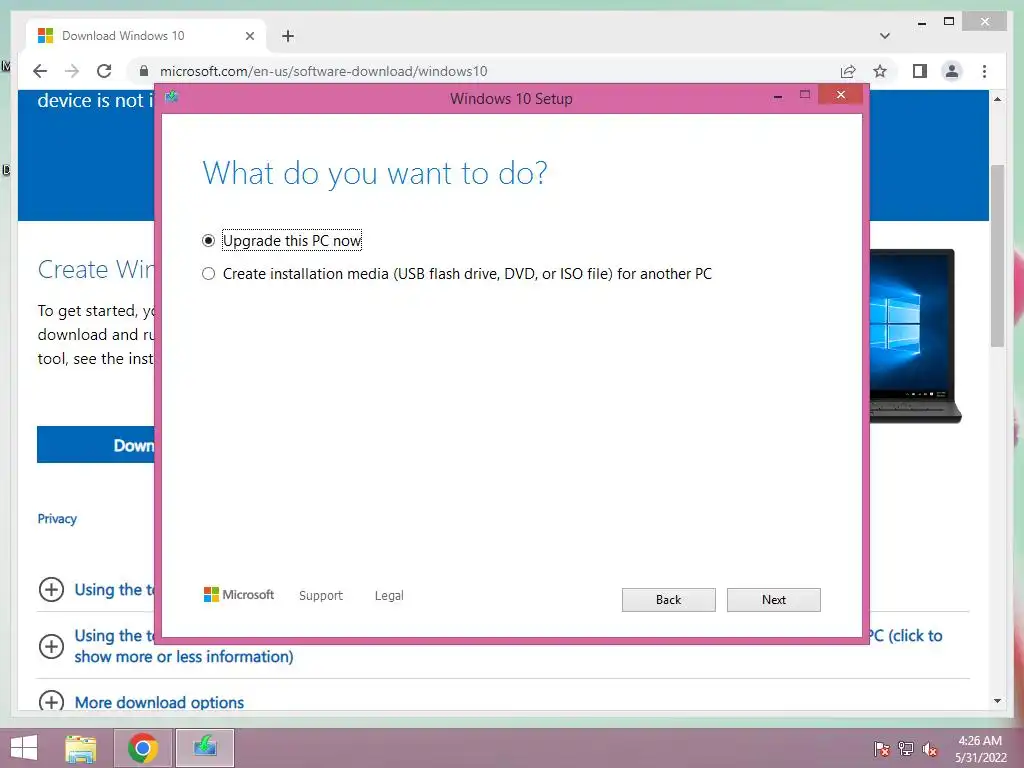Open Action Center flag tray icon
The image size is (1024, 768).
point(881,748)
